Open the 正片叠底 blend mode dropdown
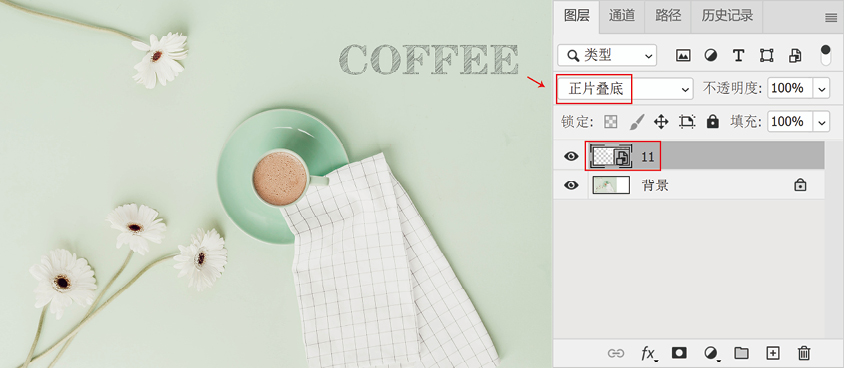The image size is (844, 368). 625,89
